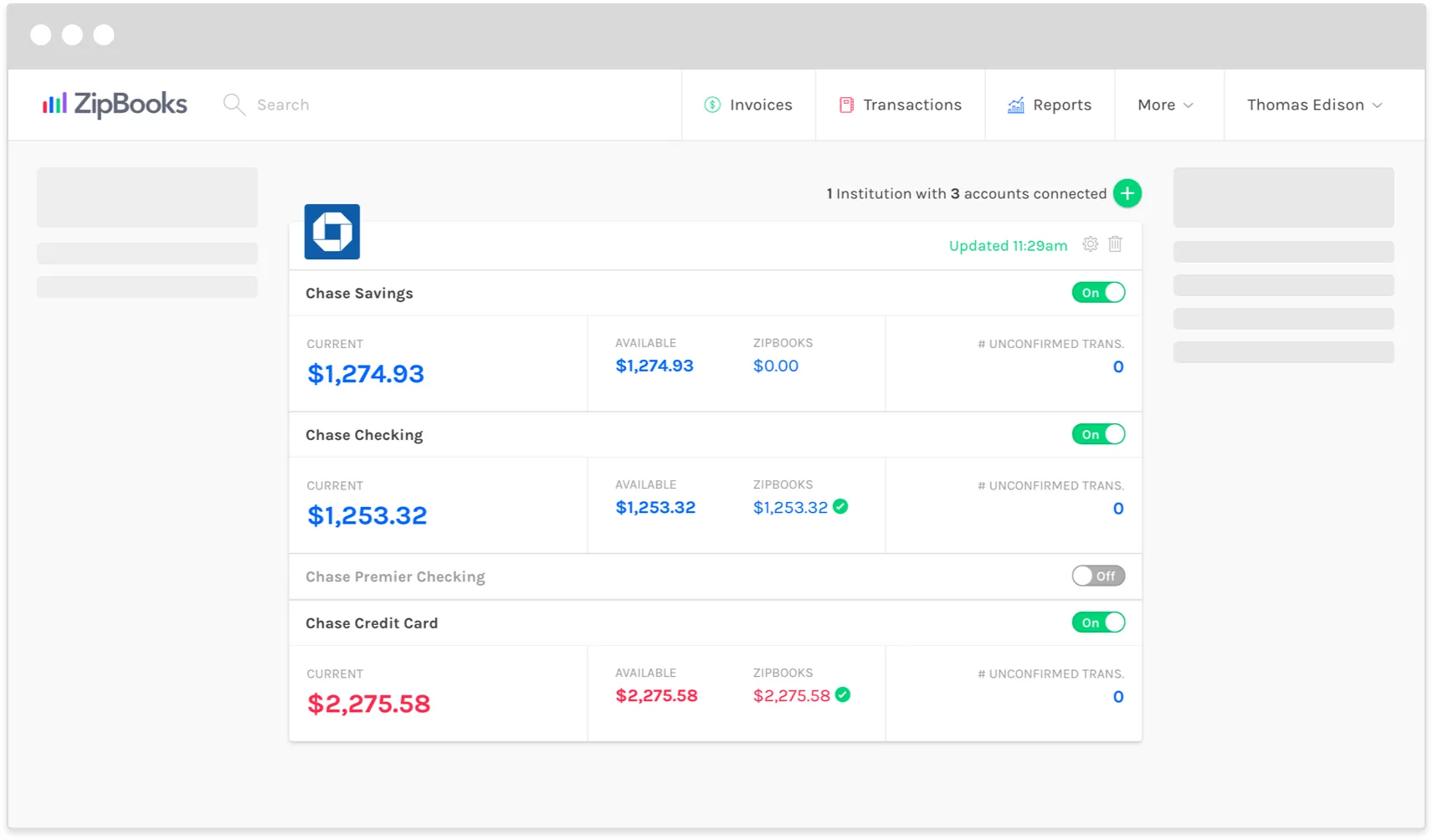Image resolution: width=1433 pixels, height=840 pixels.
Task: Click Chase Credit Card verified checkmark
Action: tap(843, 694)
